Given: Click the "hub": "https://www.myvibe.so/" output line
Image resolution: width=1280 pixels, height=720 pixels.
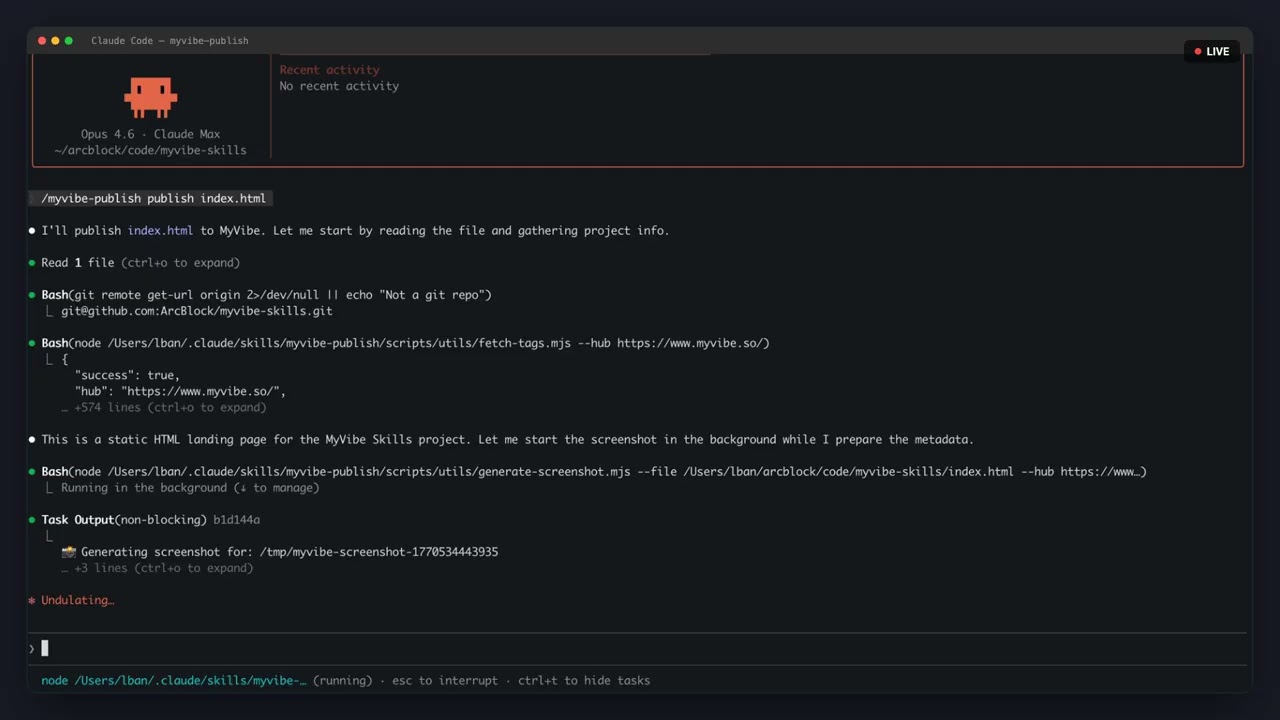Looking at the screenshot, I should click(x=180, y=391).
